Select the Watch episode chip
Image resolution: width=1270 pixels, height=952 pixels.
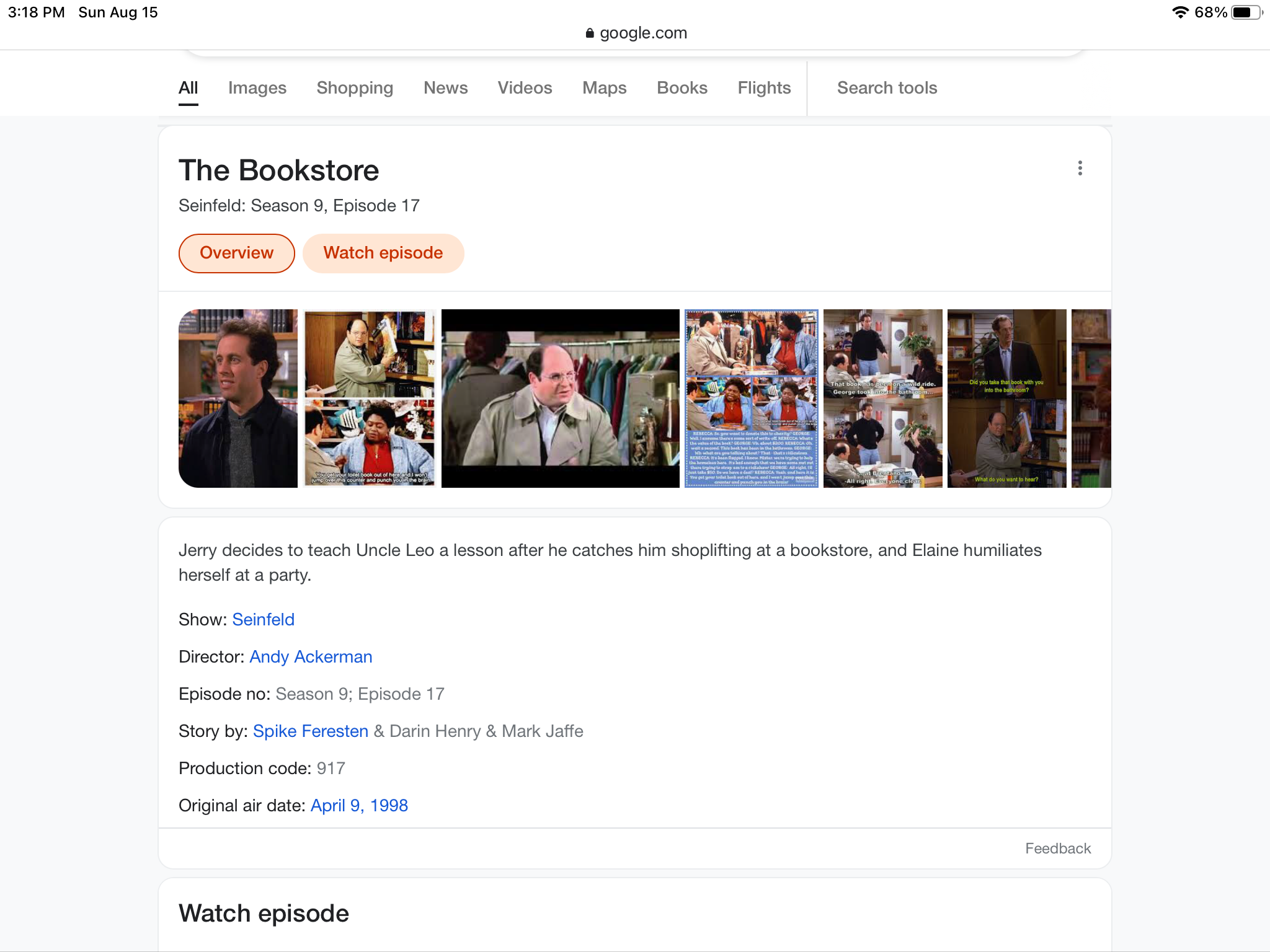[x=383, y=253]
